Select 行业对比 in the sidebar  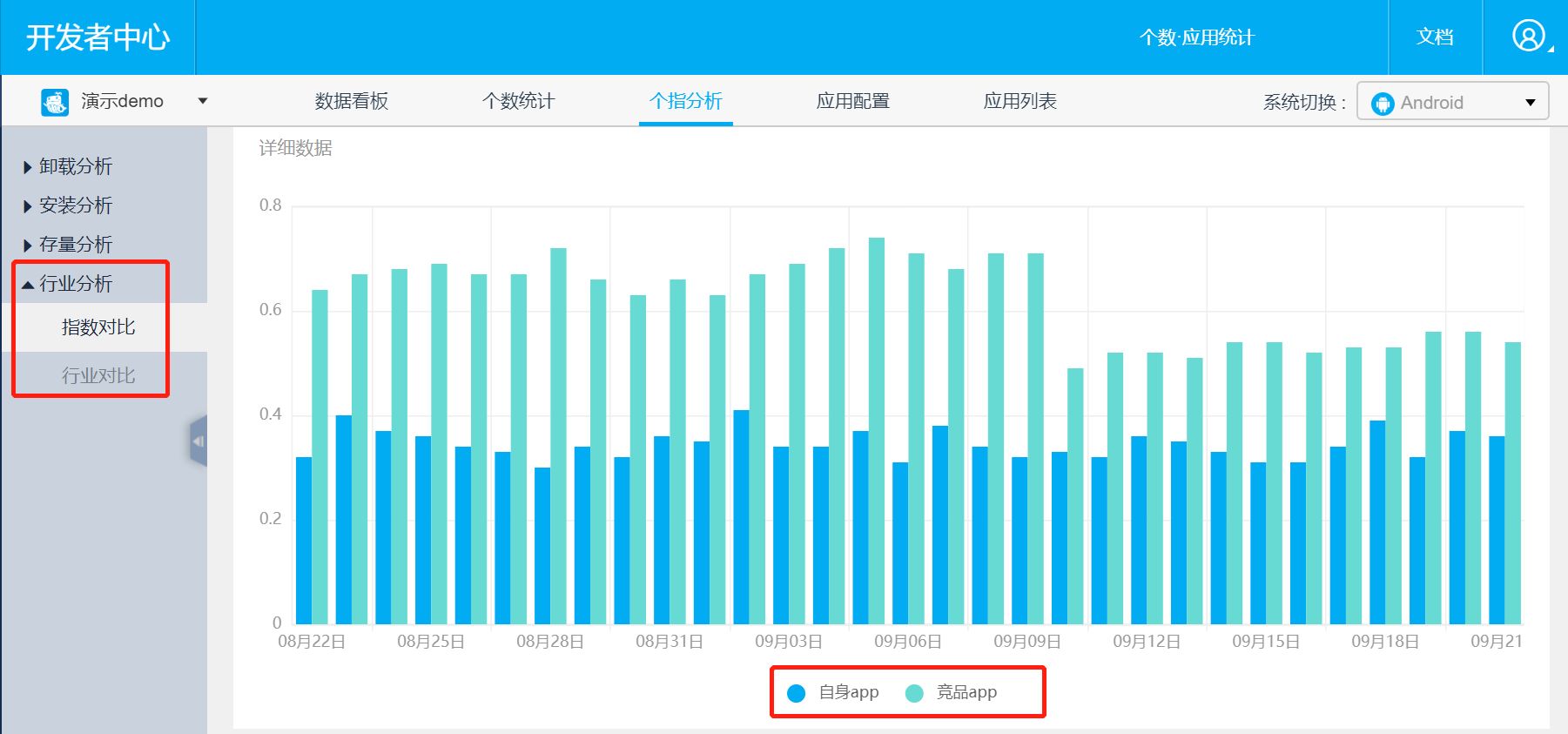(x=98, y=375)
